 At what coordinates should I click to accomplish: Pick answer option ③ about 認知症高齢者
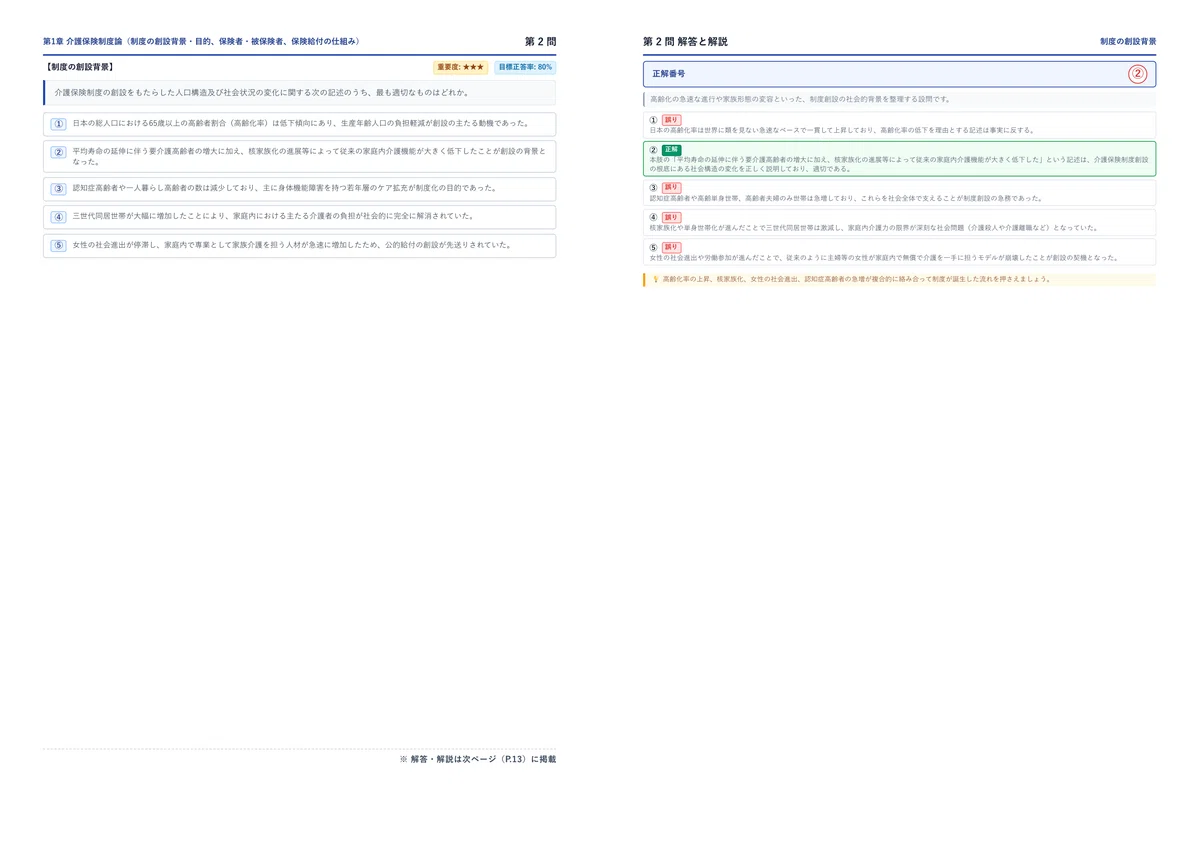299,188
